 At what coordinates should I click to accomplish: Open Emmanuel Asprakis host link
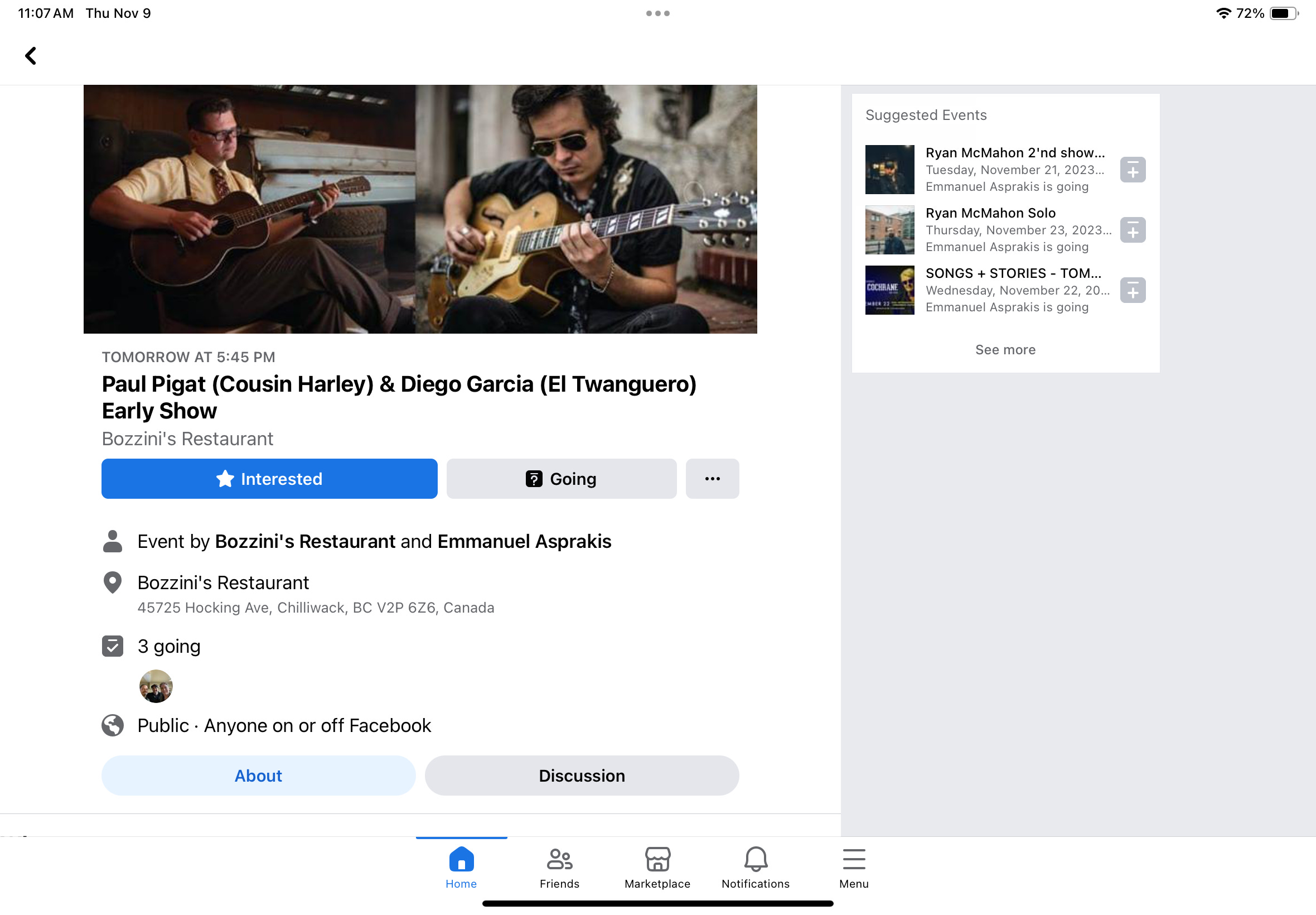(524, 541)
